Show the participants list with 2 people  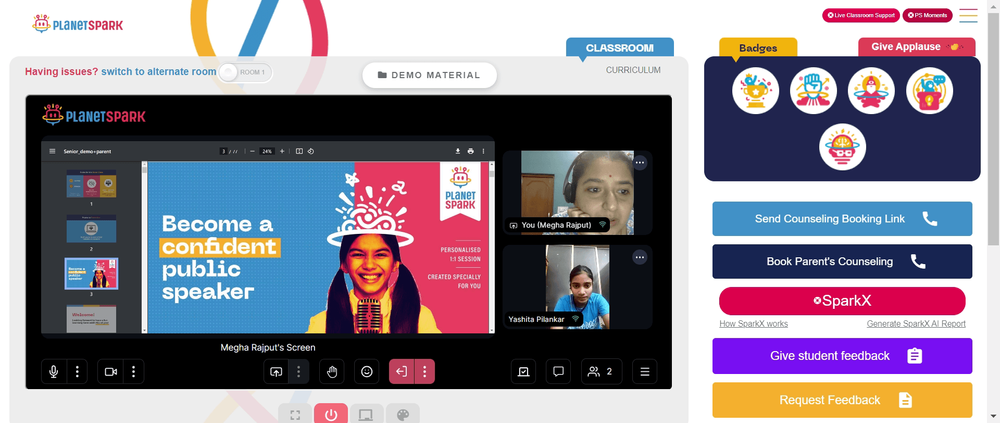[x=601, y=371]
